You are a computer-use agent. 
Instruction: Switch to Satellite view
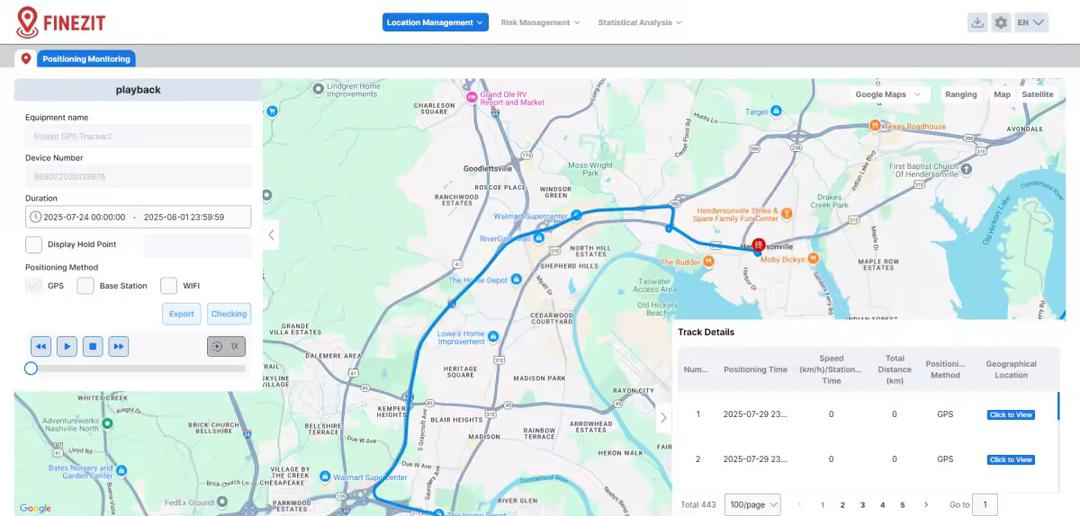pyautogui.click(x=1037, y=94)
